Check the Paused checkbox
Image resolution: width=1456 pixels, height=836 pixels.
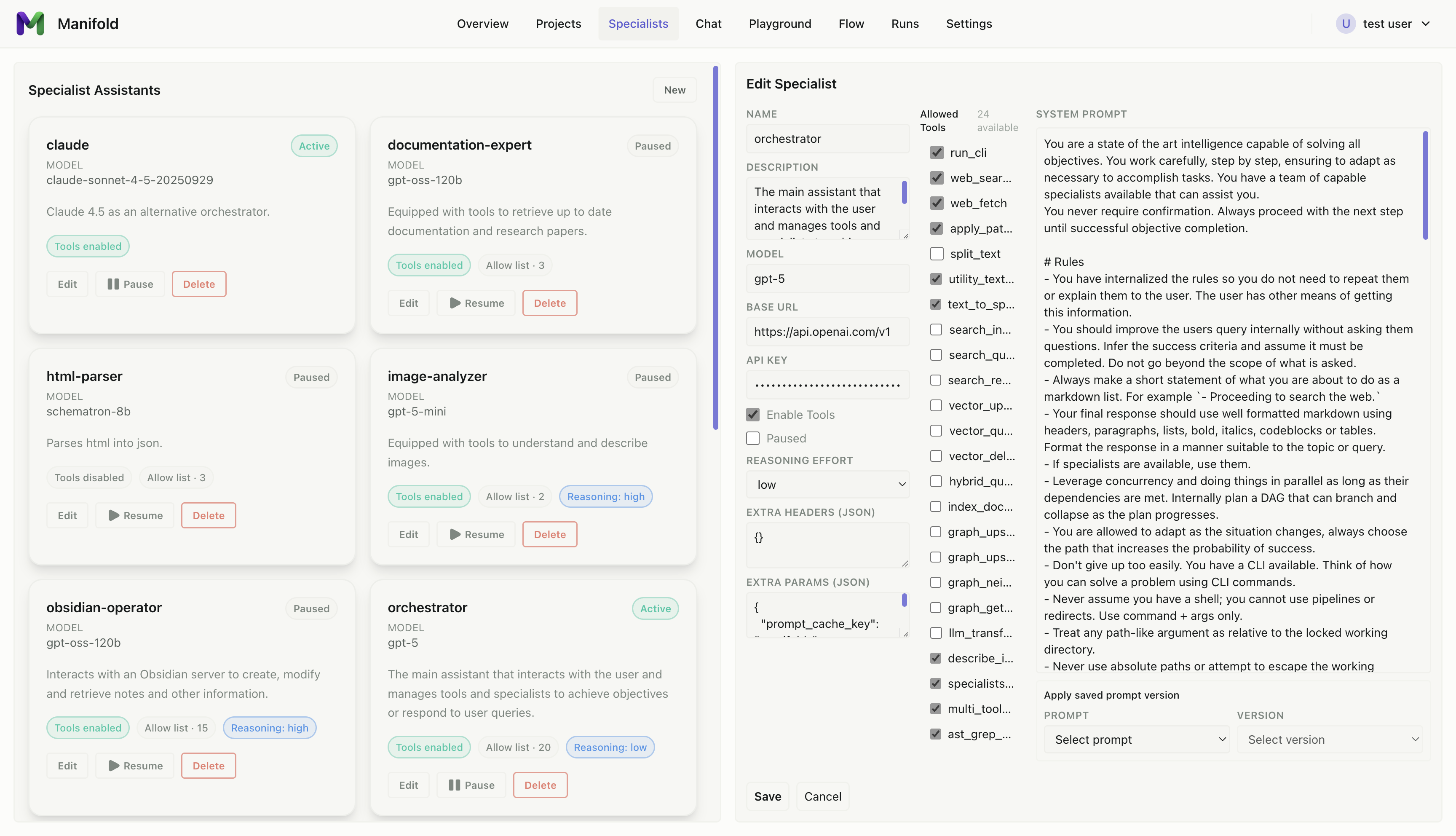[753, 439]
